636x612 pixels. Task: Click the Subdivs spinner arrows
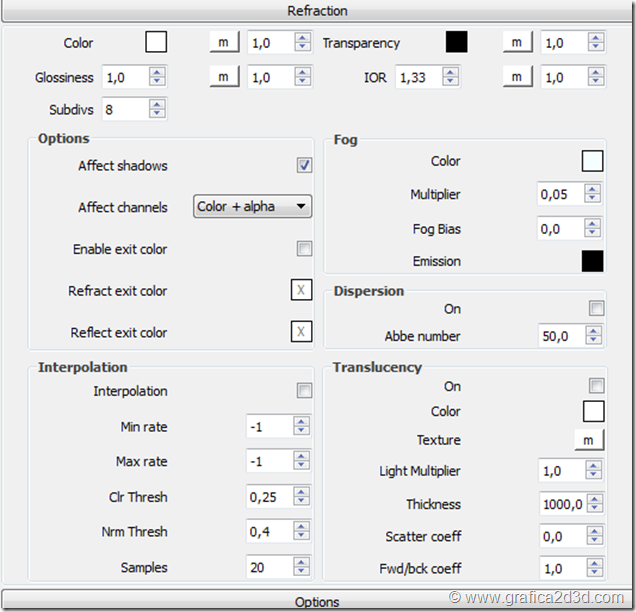pos(158,109)
